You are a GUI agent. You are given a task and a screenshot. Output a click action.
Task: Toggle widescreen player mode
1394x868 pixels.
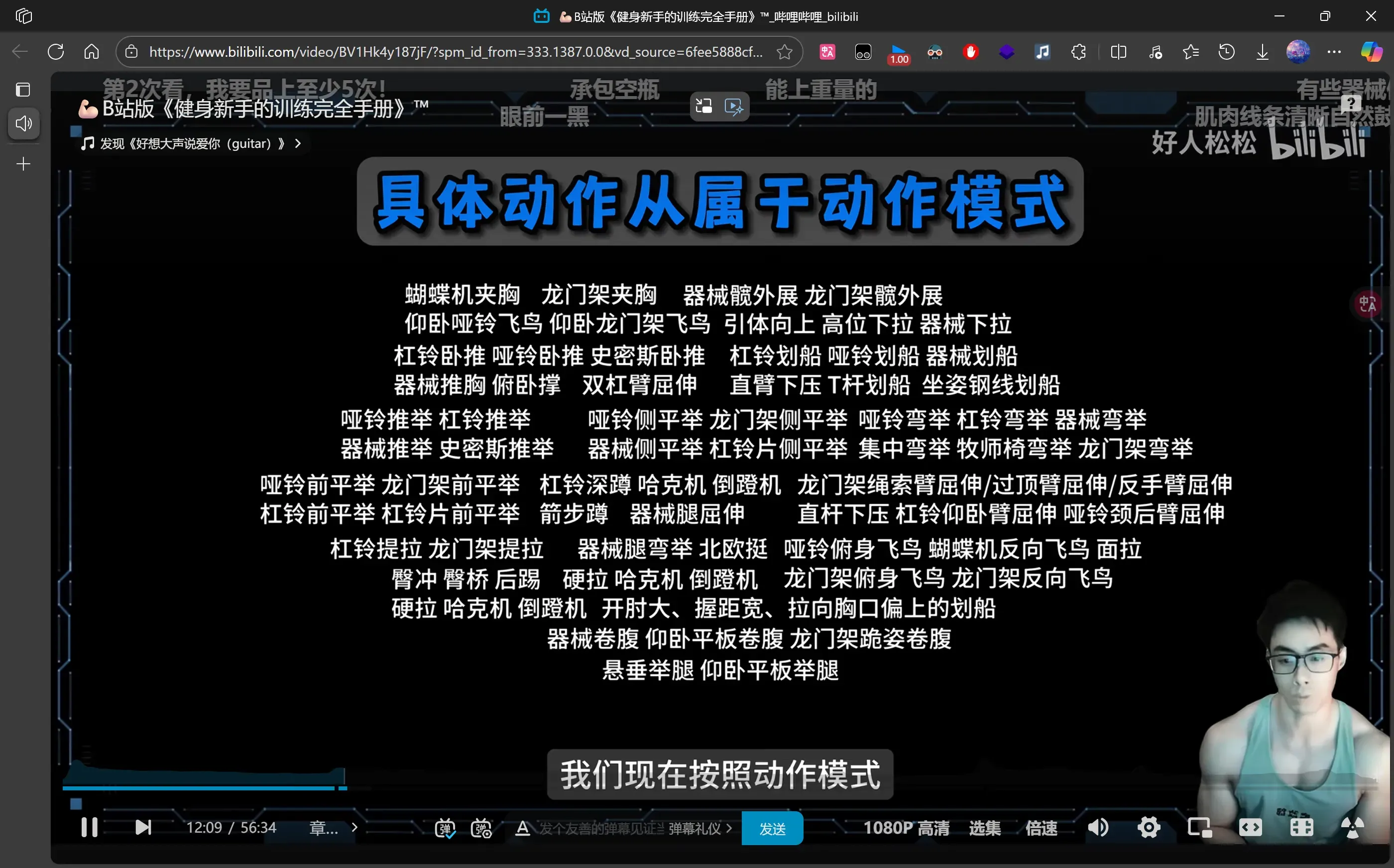pyautogui.click(x=1251, y=827)
